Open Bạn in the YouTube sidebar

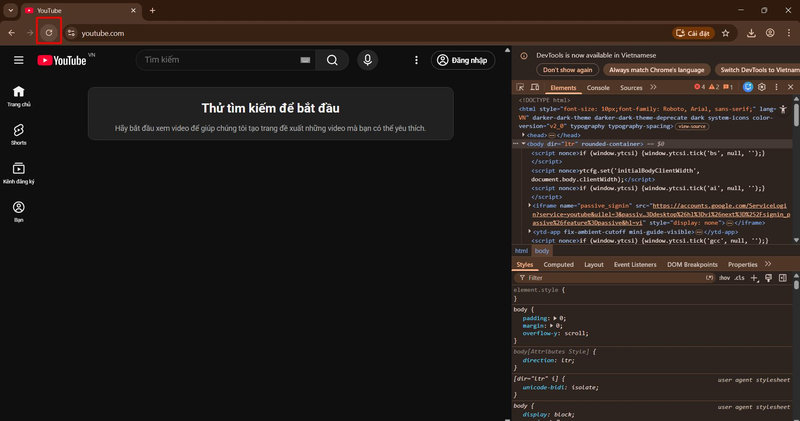click(19, 211)
